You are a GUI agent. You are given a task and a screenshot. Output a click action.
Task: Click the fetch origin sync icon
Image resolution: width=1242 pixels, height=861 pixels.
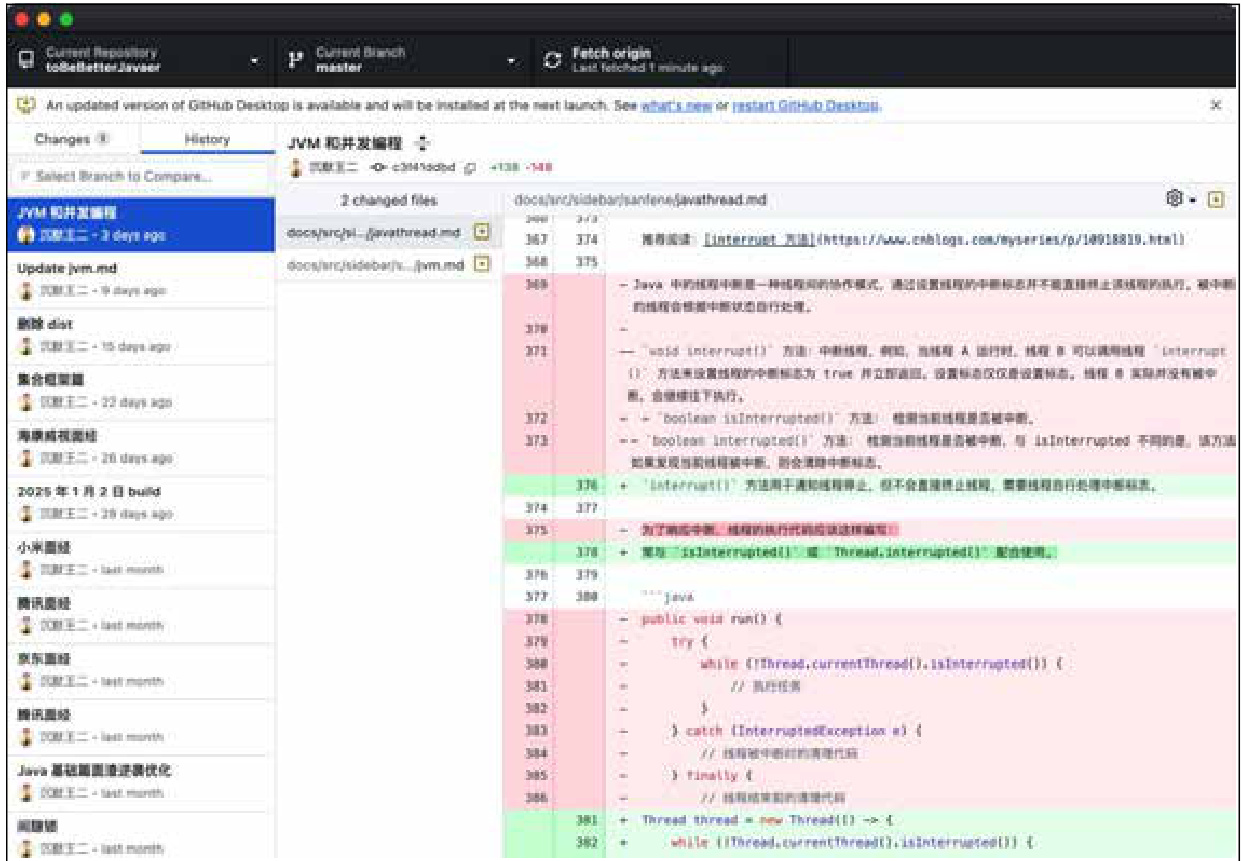[x=552, y=61]
